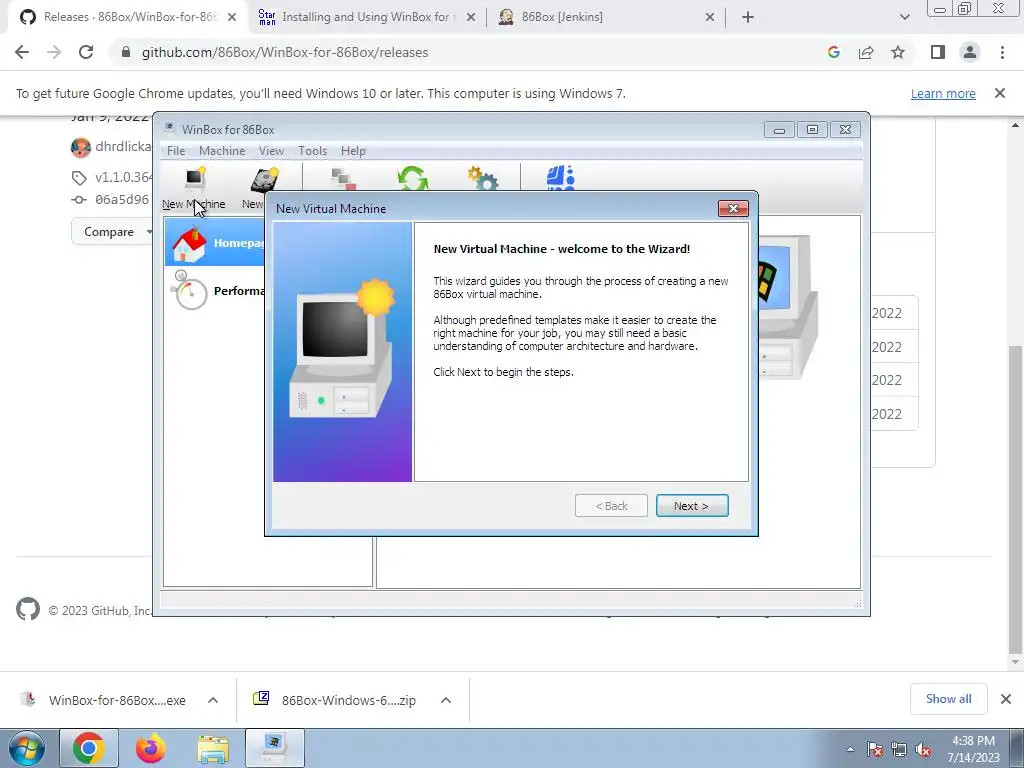Click Show all downloads button

[x=948, y=699]
